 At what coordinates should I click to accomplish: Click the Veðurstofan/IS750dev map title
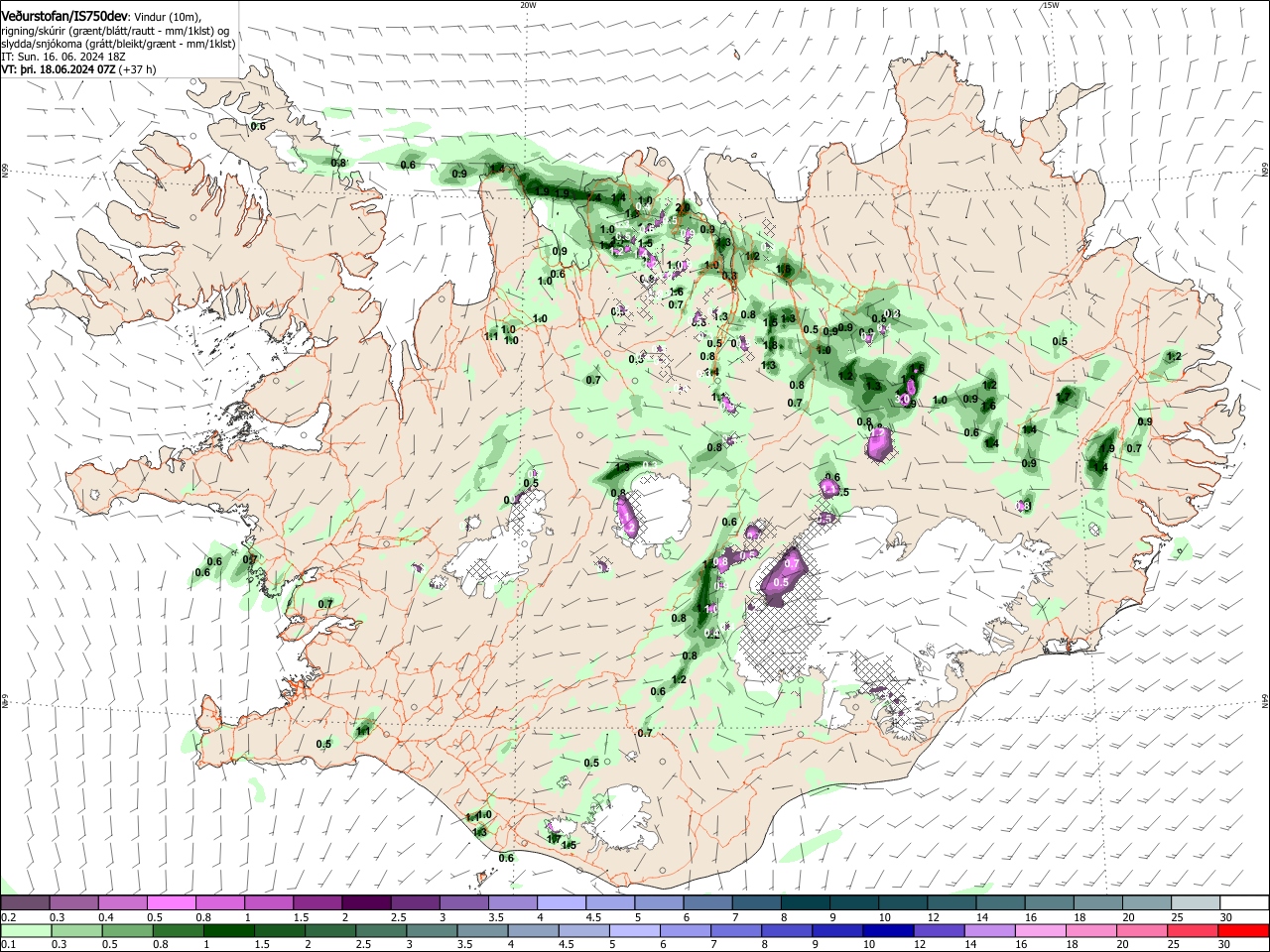coord(64,17)
